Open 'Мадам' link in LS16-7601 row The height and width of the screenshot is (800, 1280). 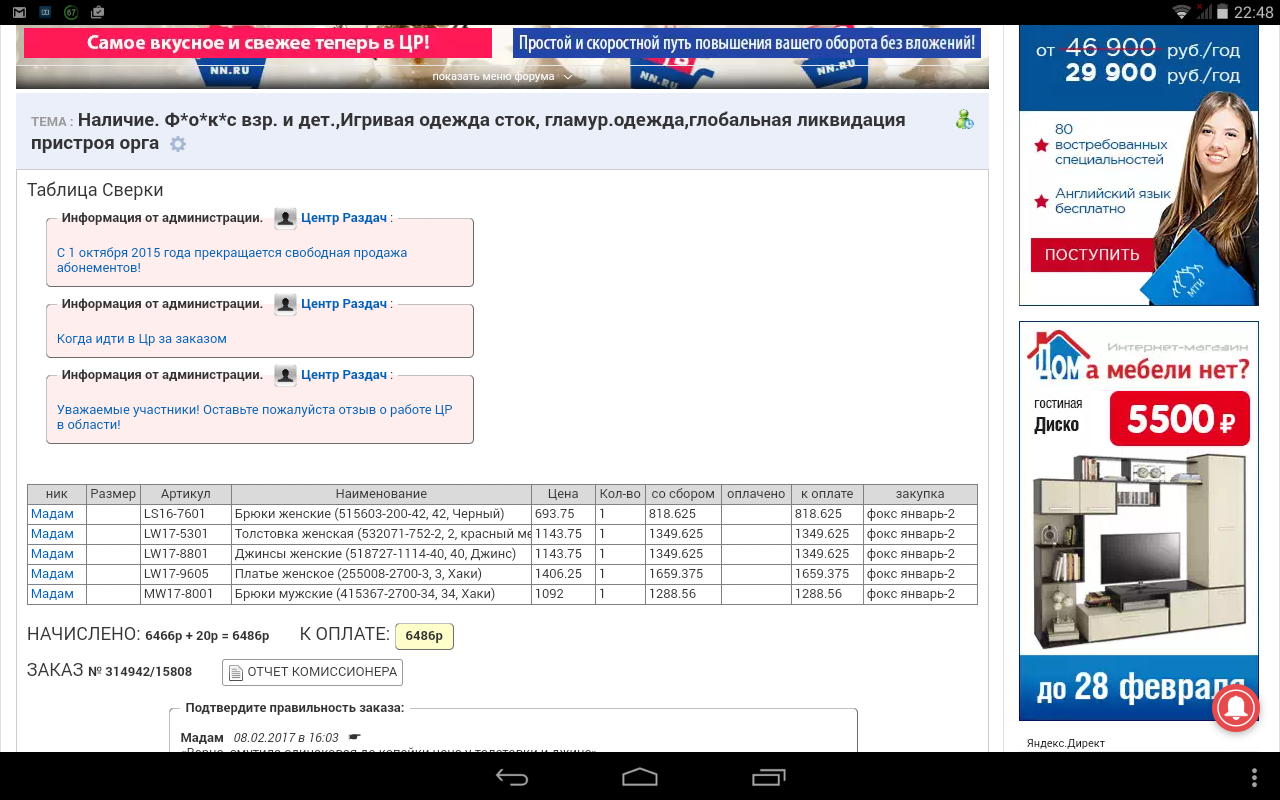point(52,514)
